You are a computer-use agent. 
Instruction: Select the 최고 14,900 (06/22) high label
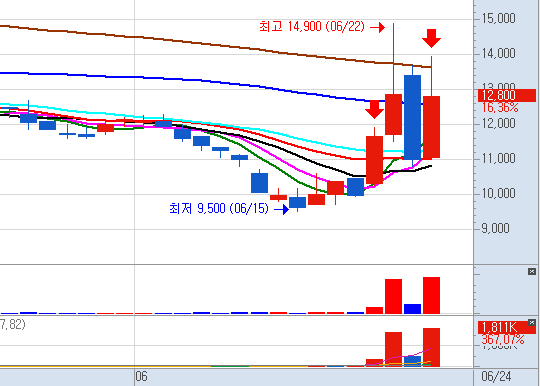312,27
